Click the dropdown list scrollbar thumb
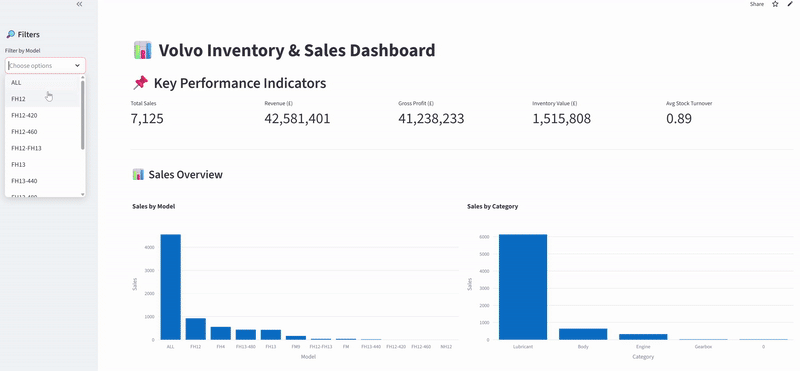The height and width of the screenshot is (371, 800). 83,115
